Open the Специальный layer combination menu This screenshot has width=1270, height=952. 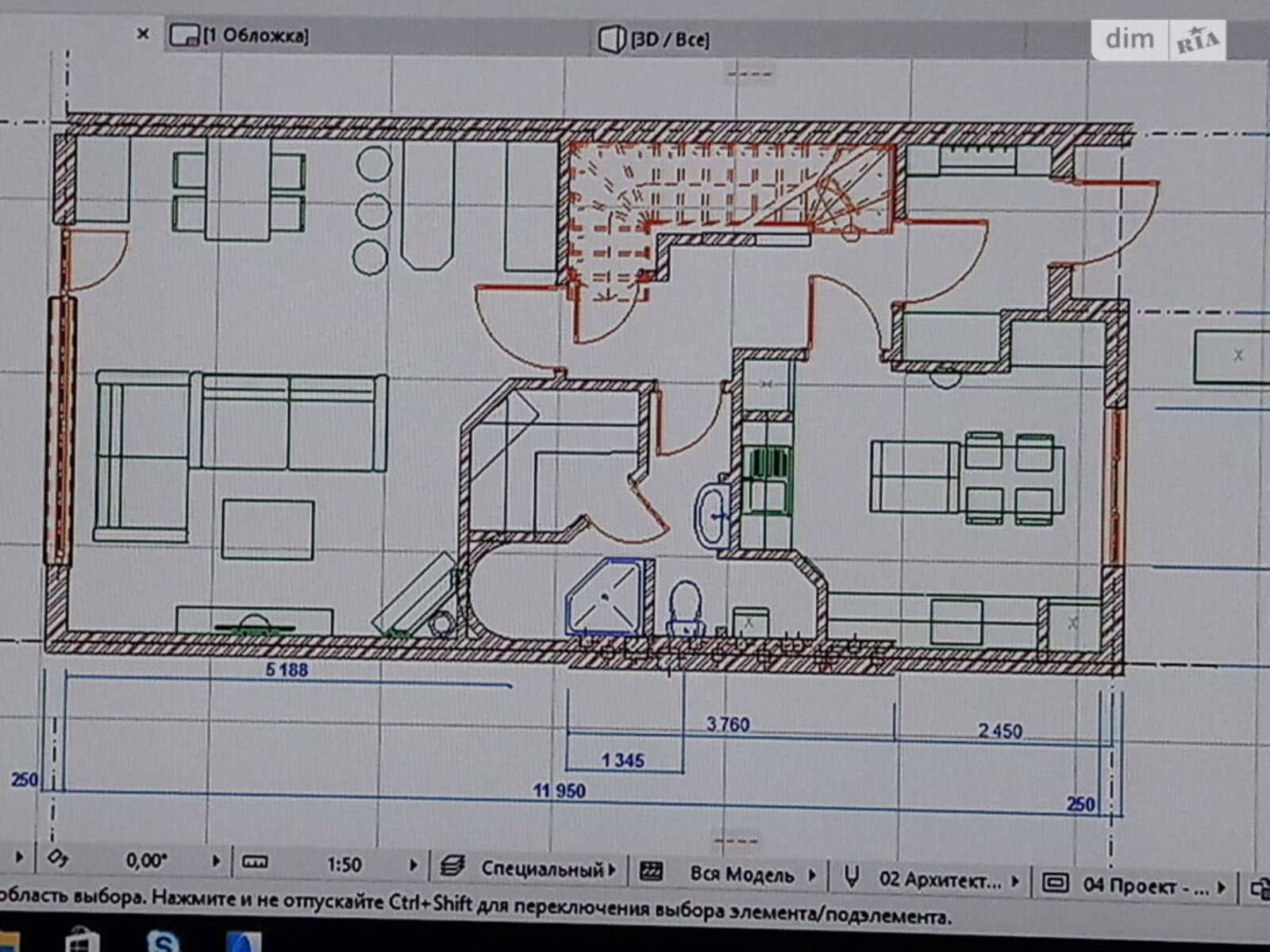(x=613, y=870)
